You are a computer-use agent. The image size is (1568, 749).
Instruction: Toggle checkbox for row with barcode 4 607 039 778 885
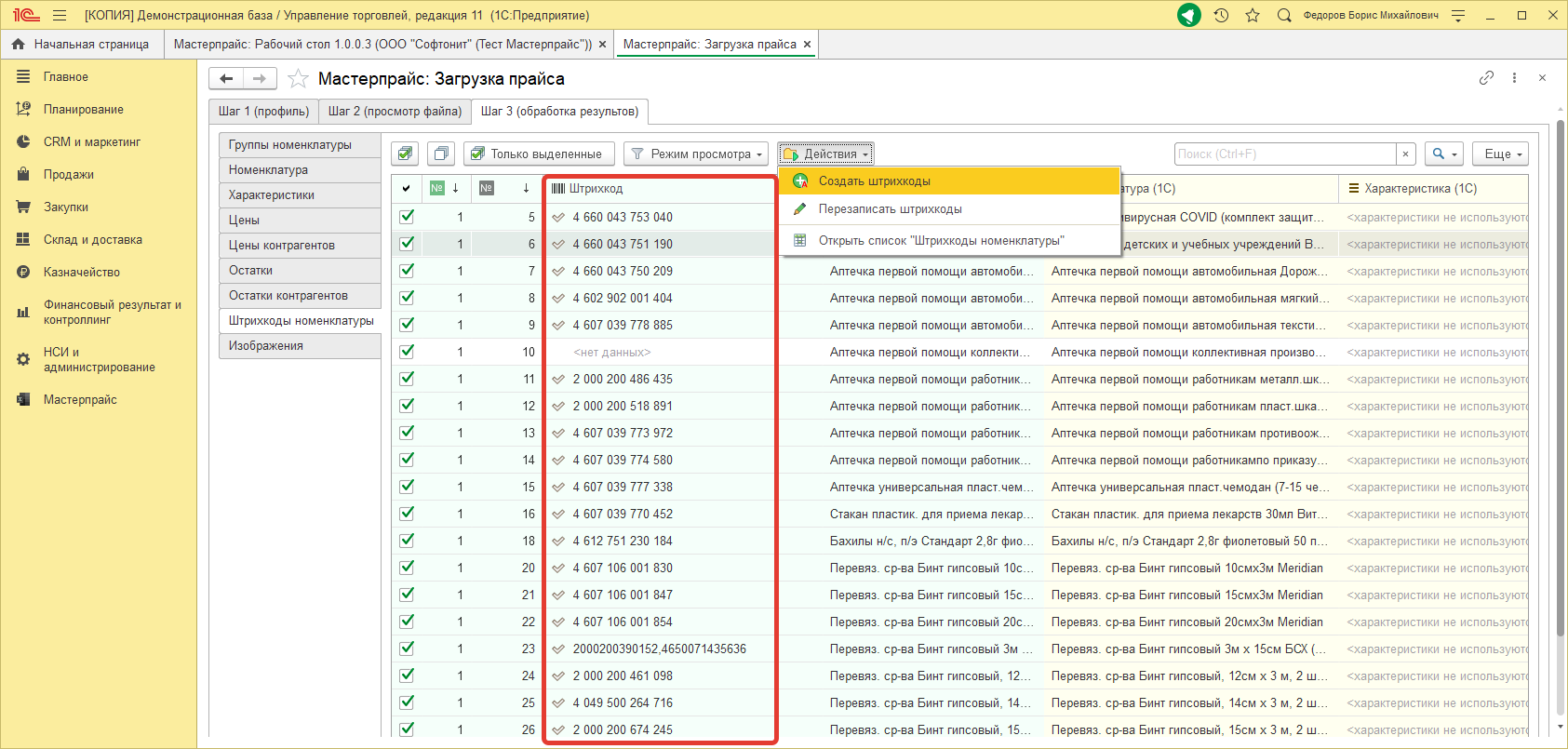point(407,325)
